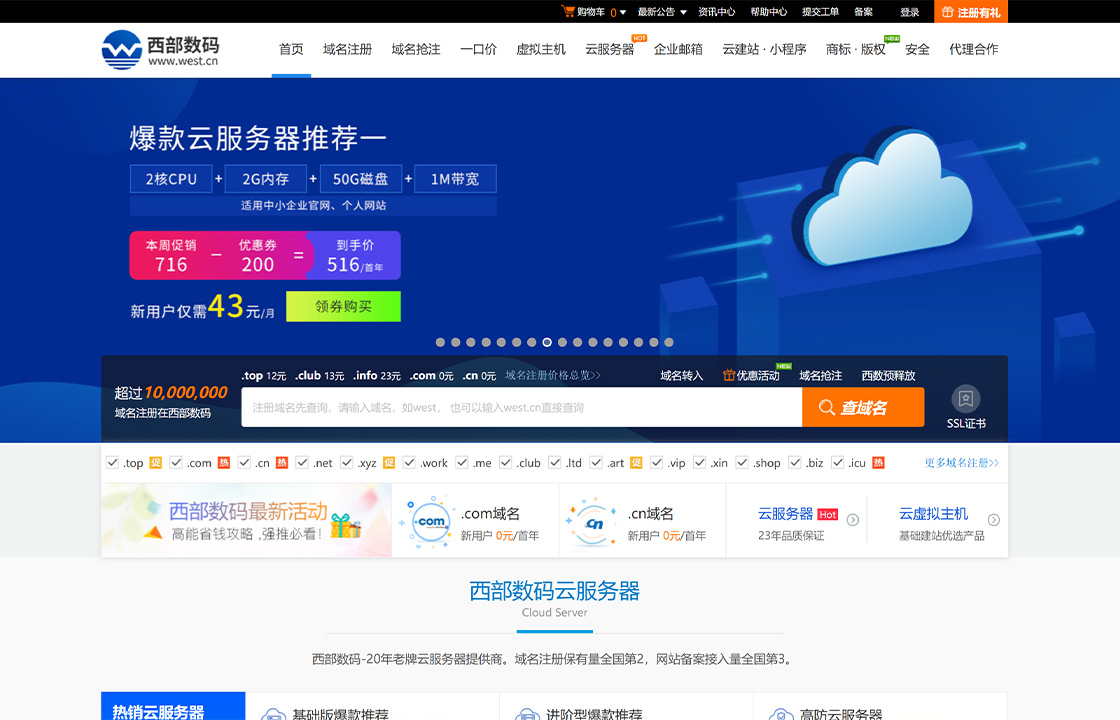The height and width of the screenshot is (720, 1120).
Task: Toggle the .com domain checkbox
Action: point(176,462)
